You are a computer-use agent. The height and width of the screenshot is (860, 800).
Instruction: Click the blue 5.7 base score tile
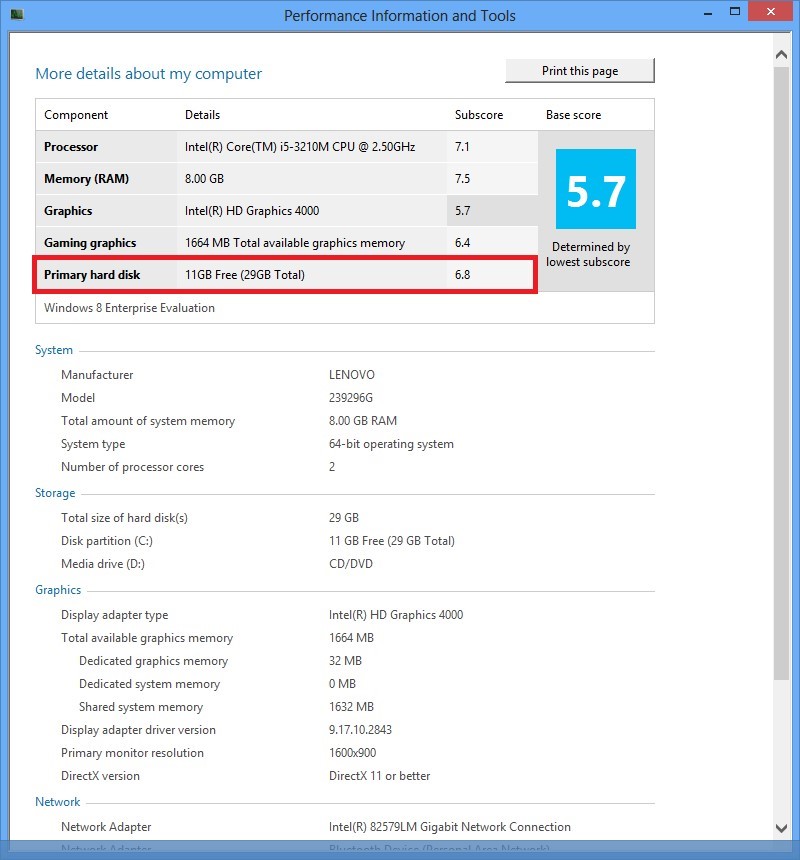coord(596,190)
